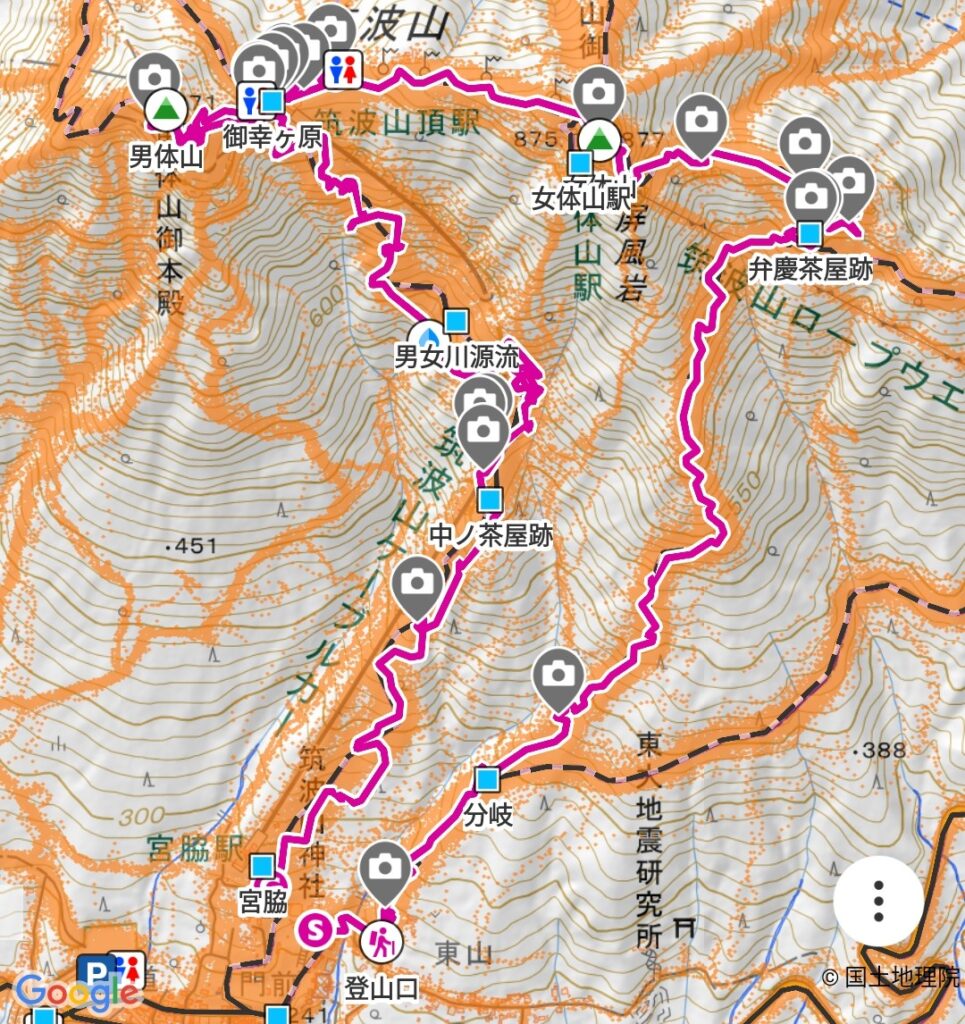Select the blue waypoint square at 宮脇
965x1024 pixels.
coord(262,867)
